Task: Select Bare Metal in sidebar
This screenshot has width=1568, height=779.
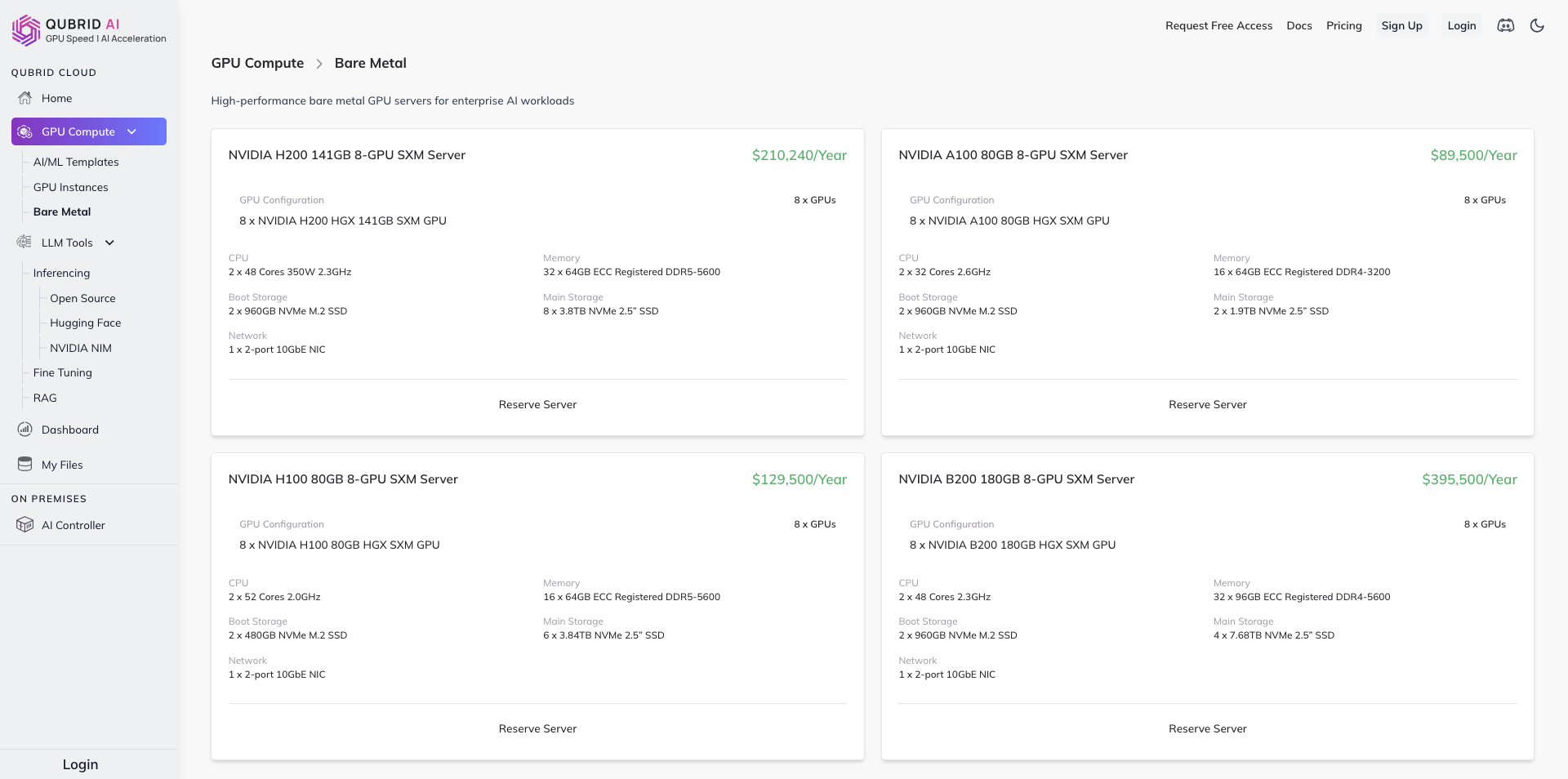Action: pos(62,211)
